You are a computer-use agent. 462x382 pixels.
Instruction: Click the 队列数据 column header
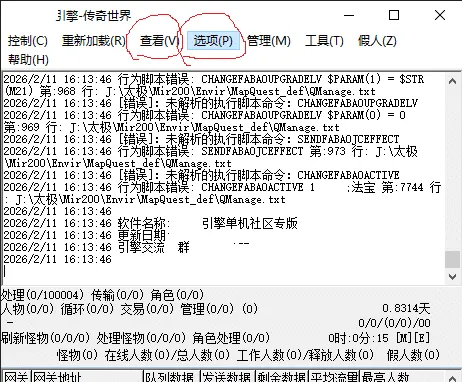[x=171, y=377]
